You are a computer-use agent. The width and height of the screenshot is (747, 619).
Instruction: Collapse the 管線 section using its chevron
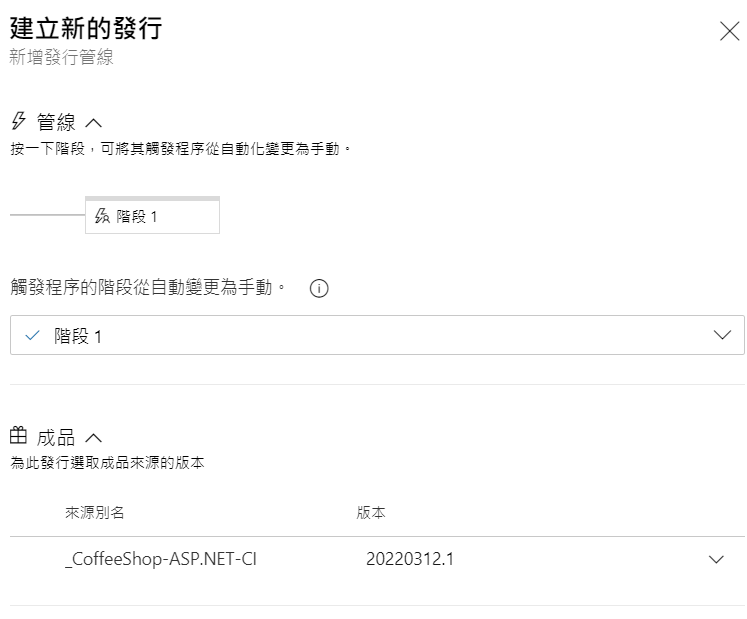click(x=94, y=123)
